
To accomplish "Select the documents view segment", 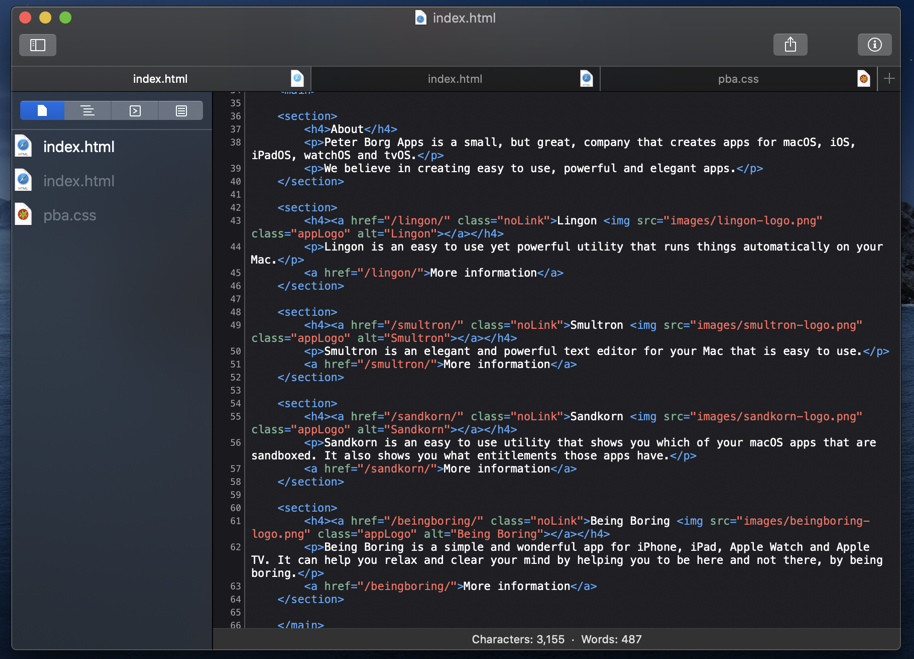I will click(42, 111).
